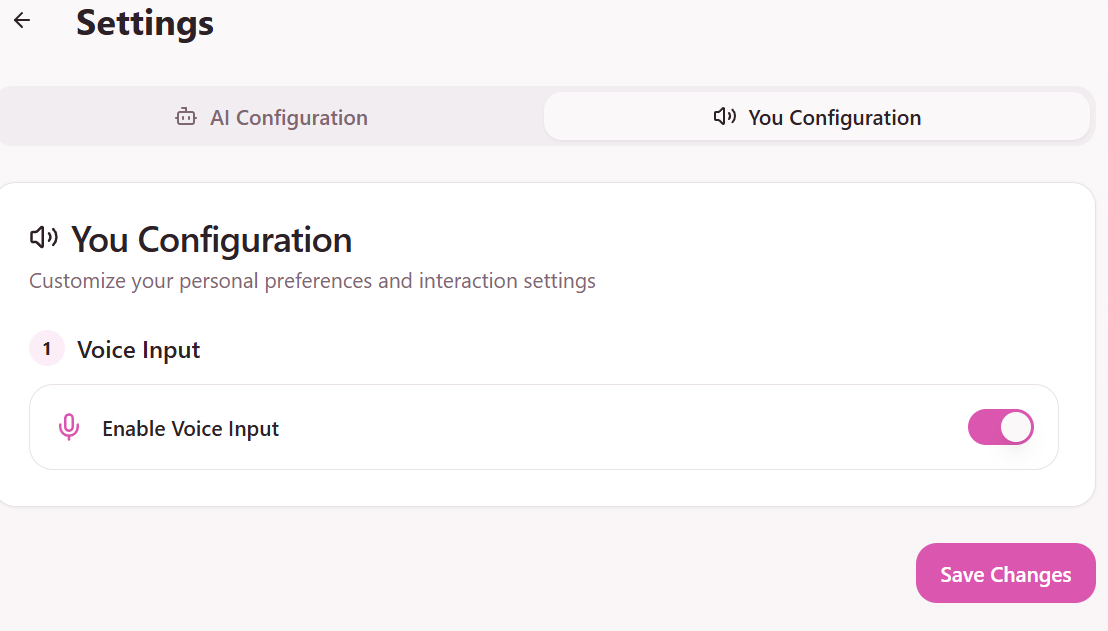Click the pink microphone icon

click(68, 428)
